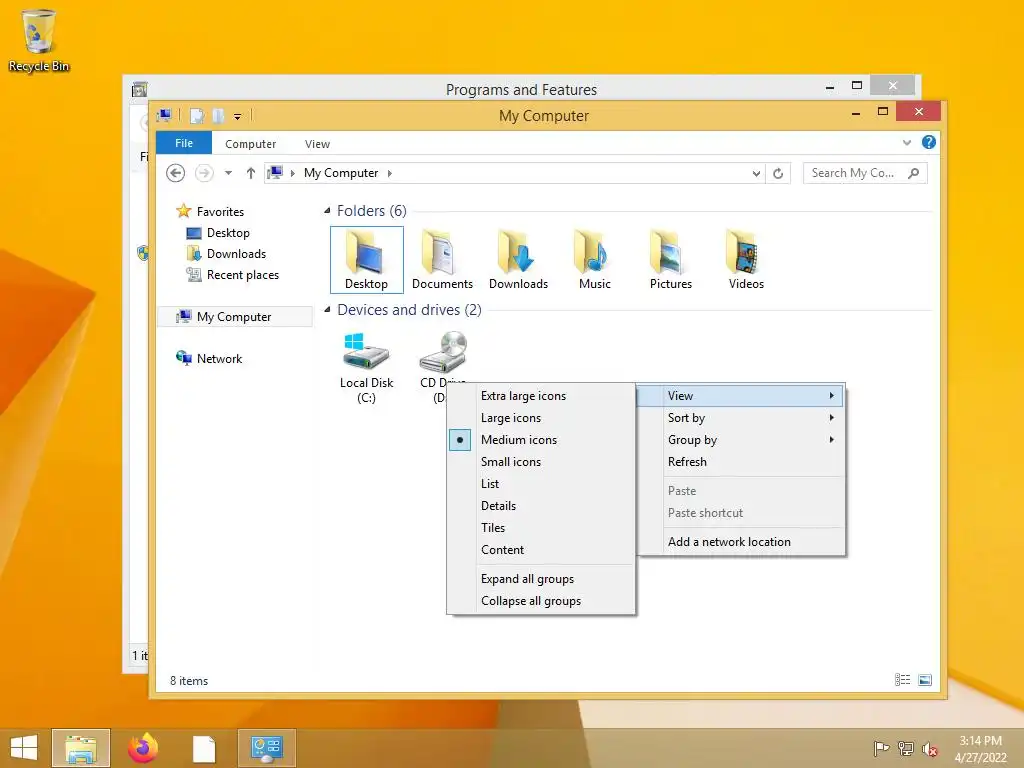1024x768 pixels.
Task: Choose Large icons view
Action: [x=541, y=418]
